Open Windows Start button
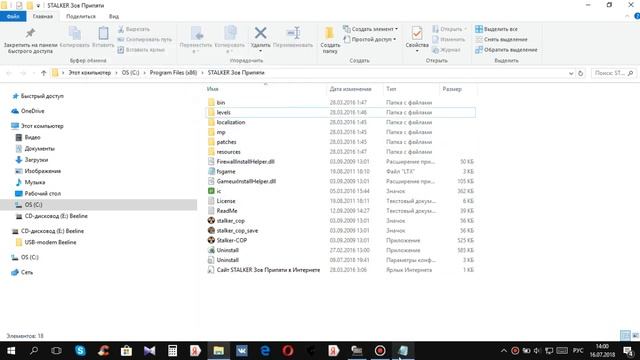640x360 pixels. click(11, 351)
